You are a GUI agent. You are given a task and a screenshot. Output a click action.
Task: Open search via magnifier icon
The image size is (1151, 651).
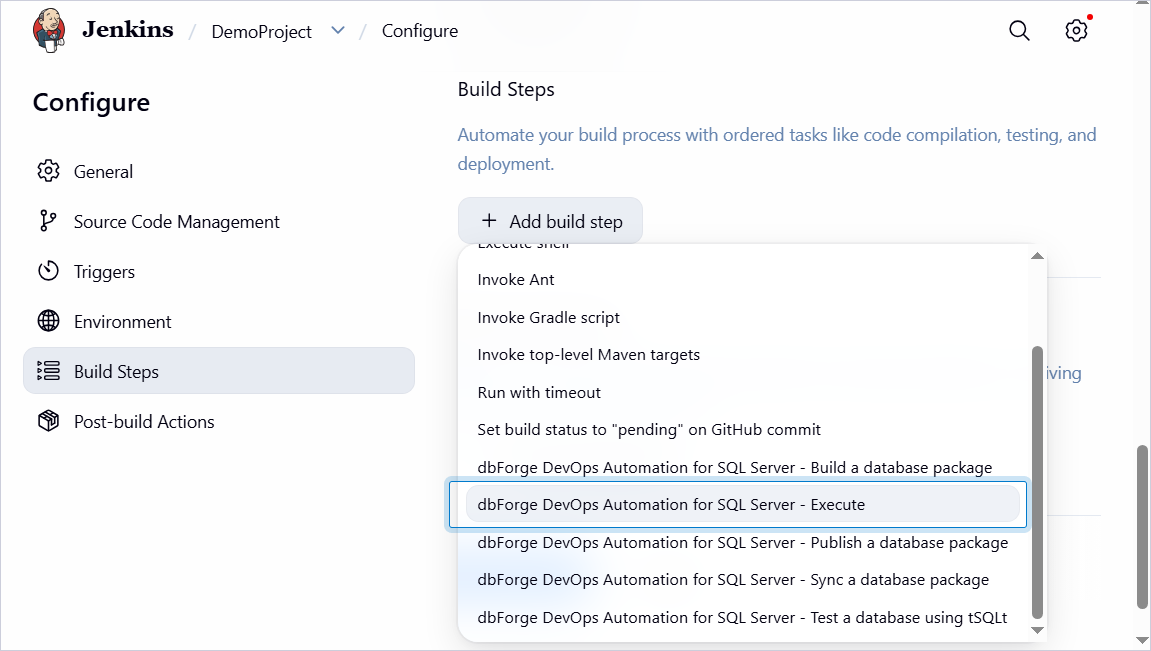point(1019,31)
